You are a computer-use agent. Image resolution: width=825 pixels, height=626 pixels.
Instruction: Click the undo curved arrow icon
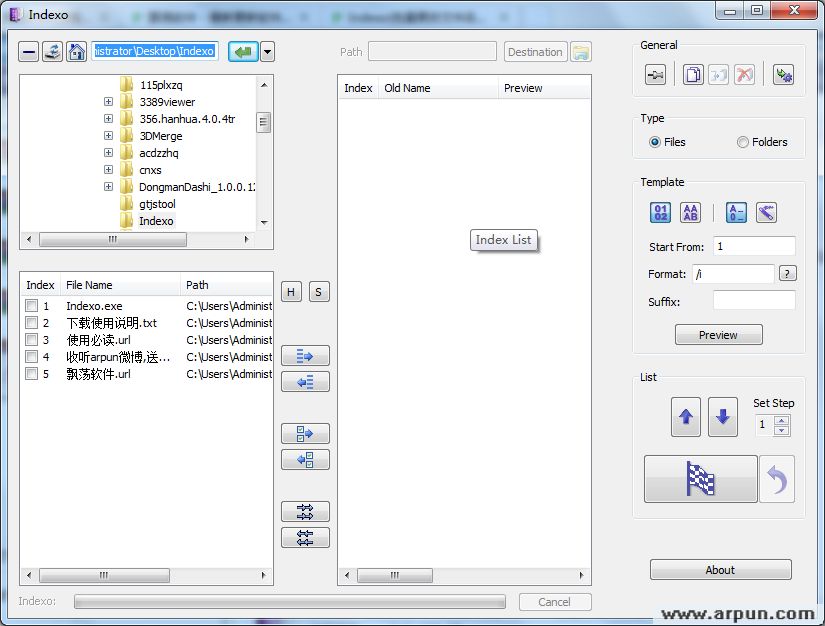click(777, 479)
